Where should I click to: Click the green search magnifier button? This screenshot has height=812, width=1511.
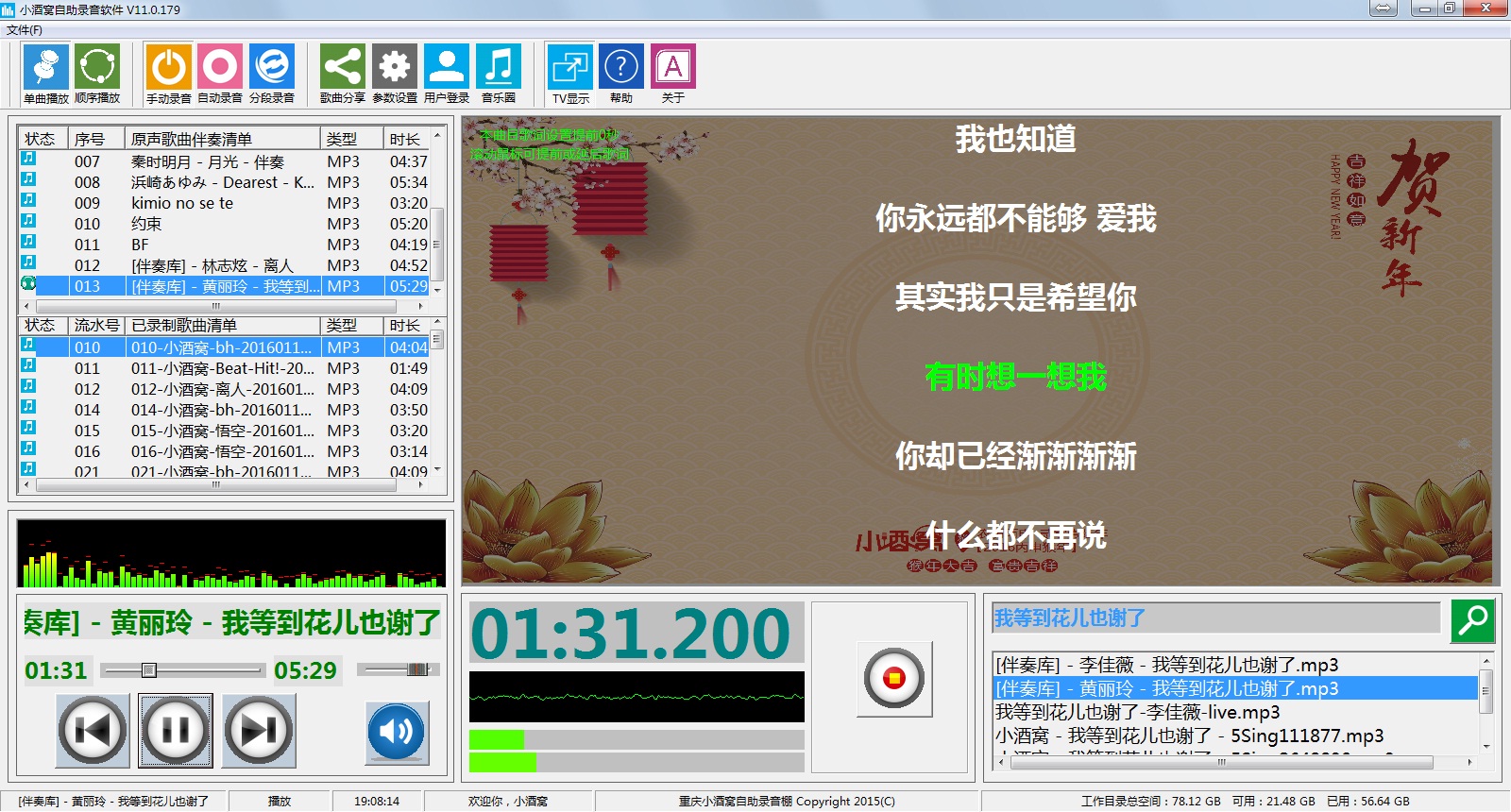(1472, 620)
